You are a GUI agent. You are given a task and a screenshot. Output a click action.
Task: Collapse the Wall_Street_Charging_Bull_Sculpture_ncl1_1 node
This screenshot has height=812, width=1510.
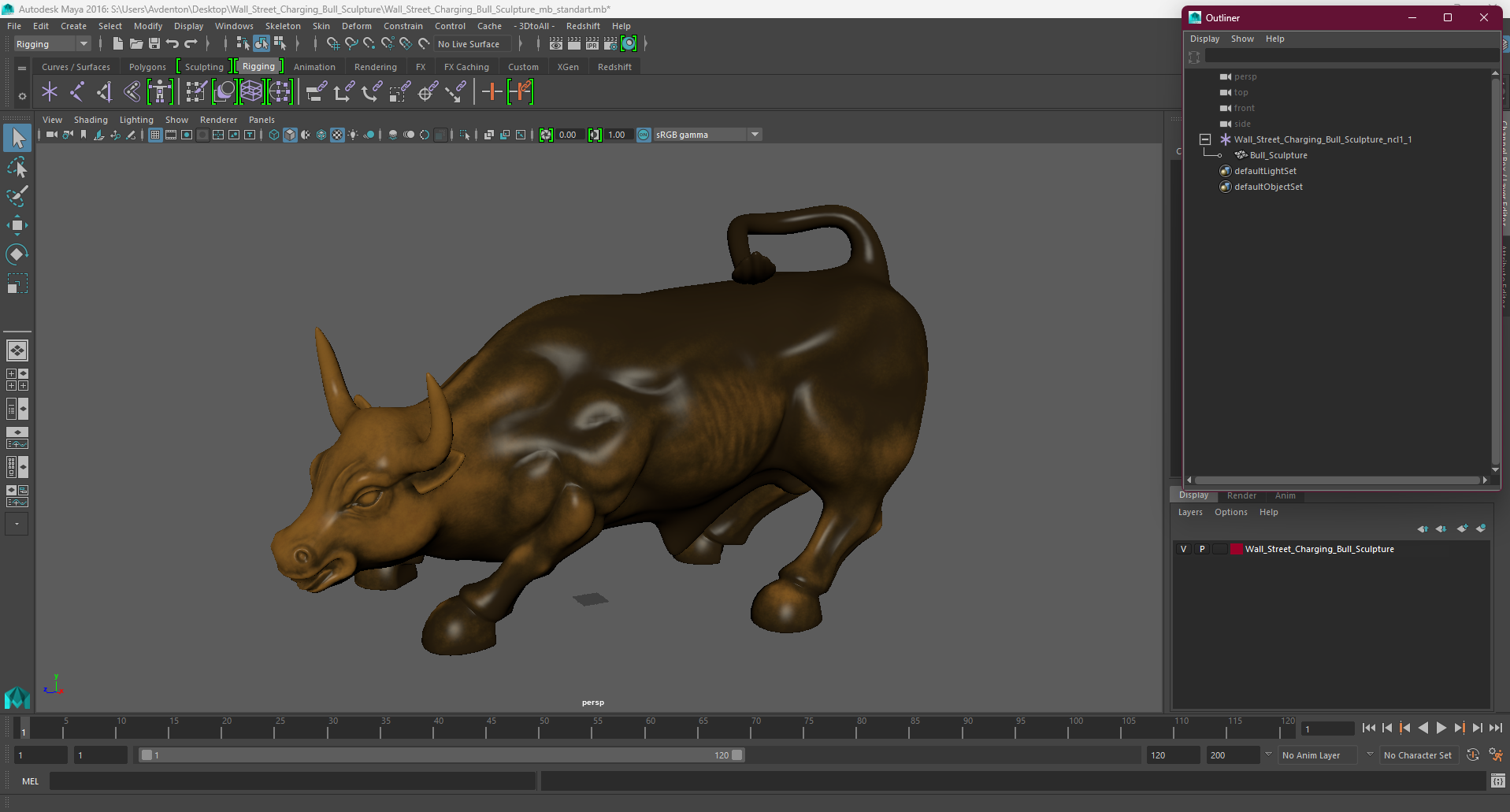(1204, 139)
